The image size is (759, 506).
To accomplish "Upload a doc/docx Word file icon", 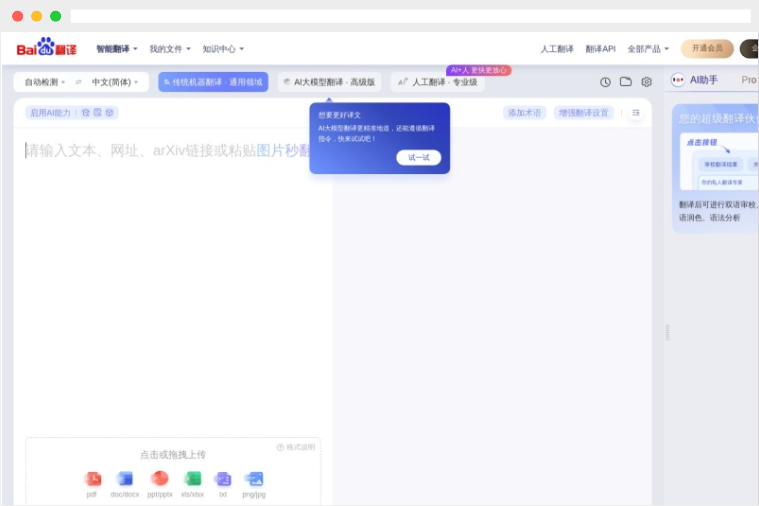I will 125,479.
